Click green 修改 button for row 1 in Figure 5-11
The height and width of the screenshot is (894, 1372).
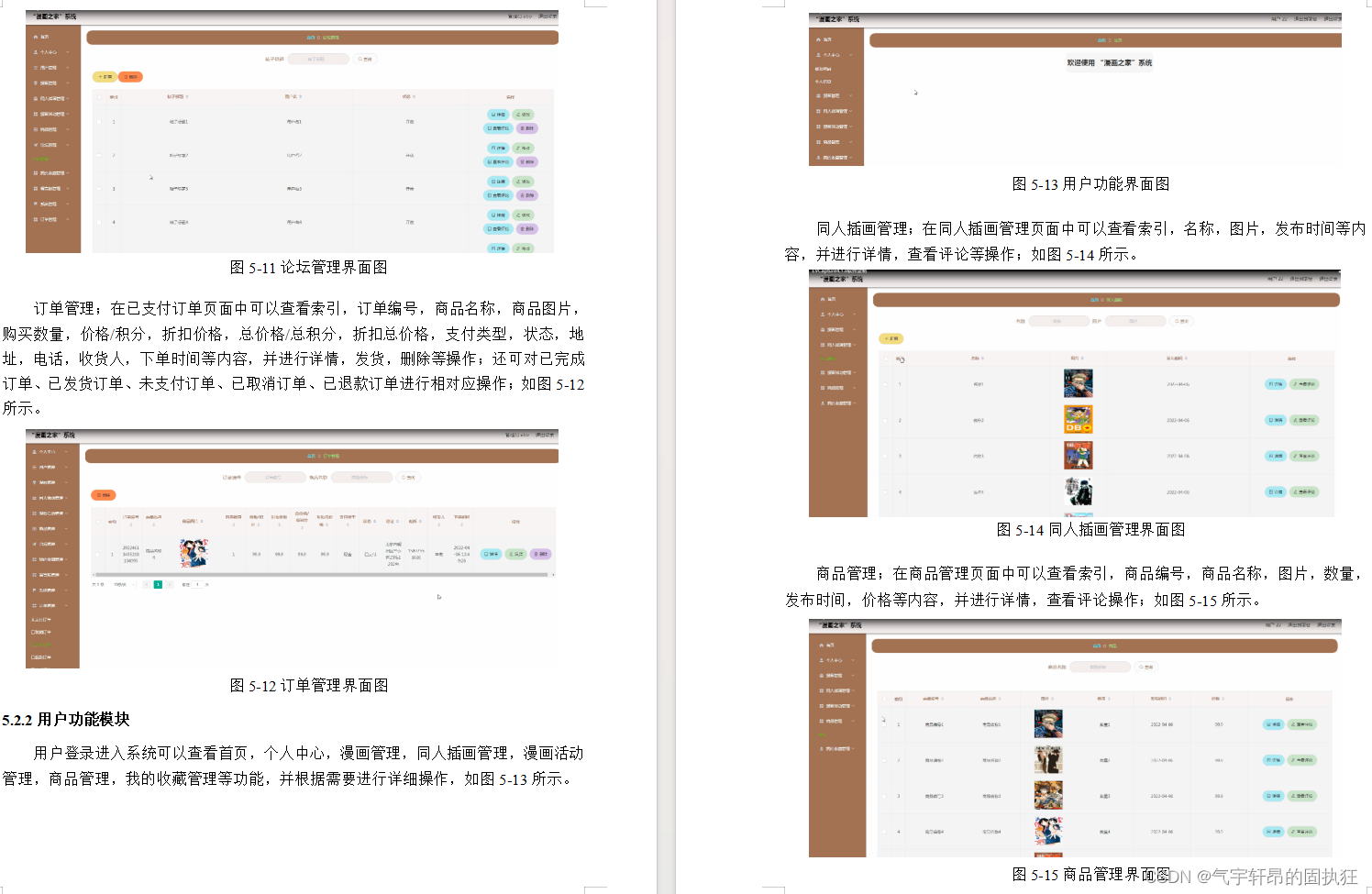[x=523, y=115]
